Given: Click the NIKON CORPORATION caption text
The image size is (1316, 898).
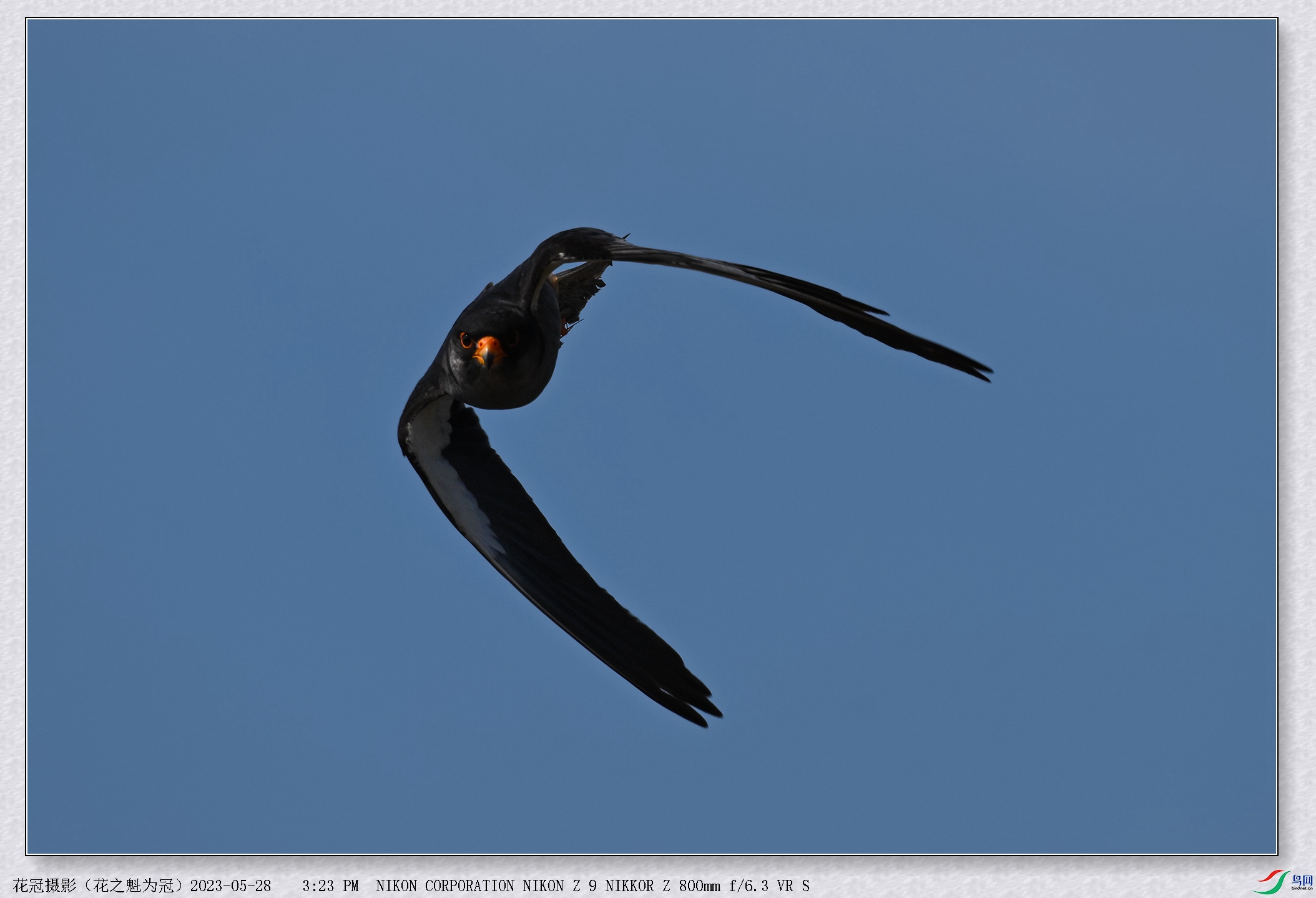Looking at the screenshot, I should [445, 886].
